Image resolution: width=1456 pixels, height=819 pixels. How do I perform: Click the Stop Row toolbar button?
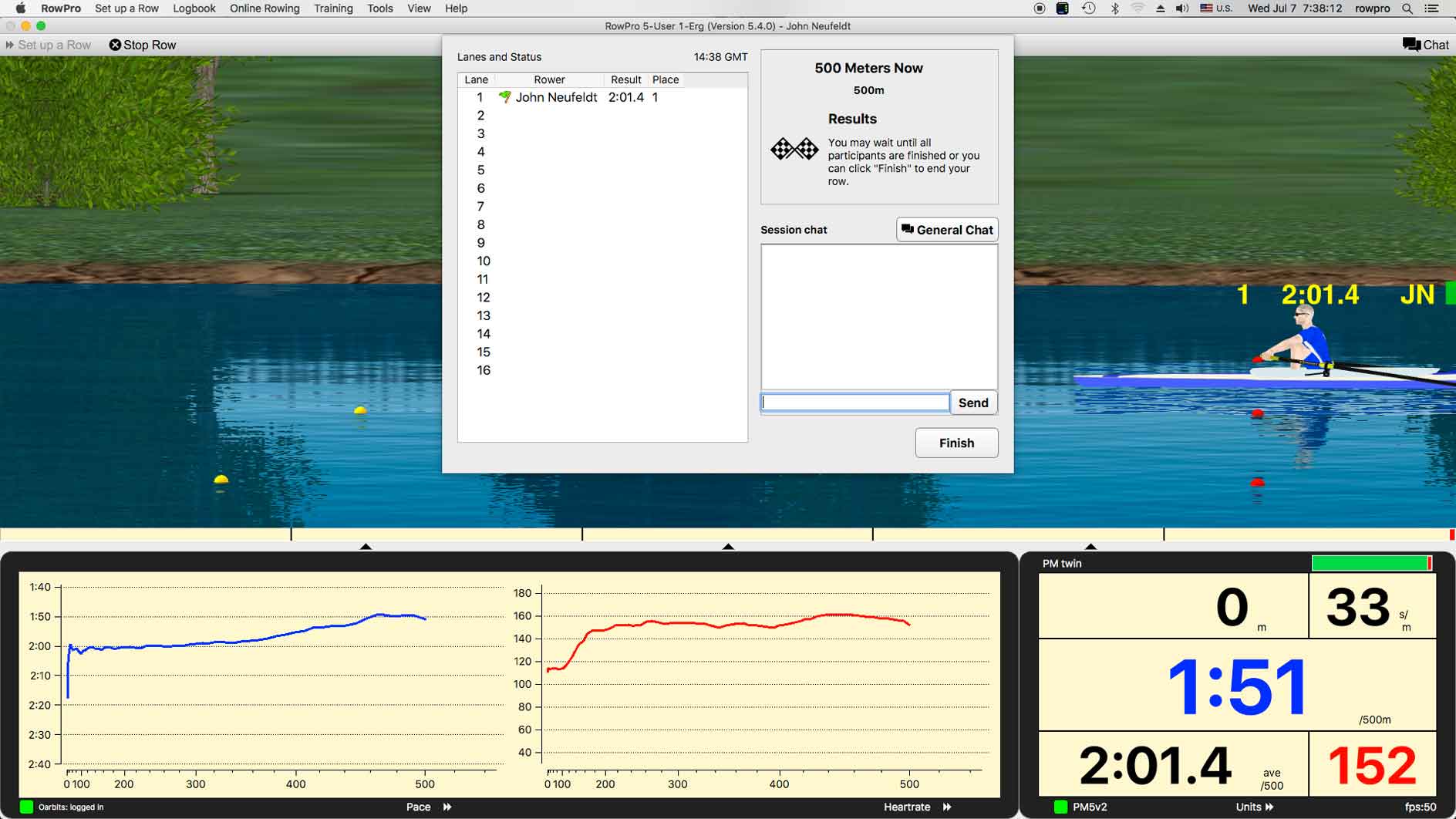pos(143,45)
